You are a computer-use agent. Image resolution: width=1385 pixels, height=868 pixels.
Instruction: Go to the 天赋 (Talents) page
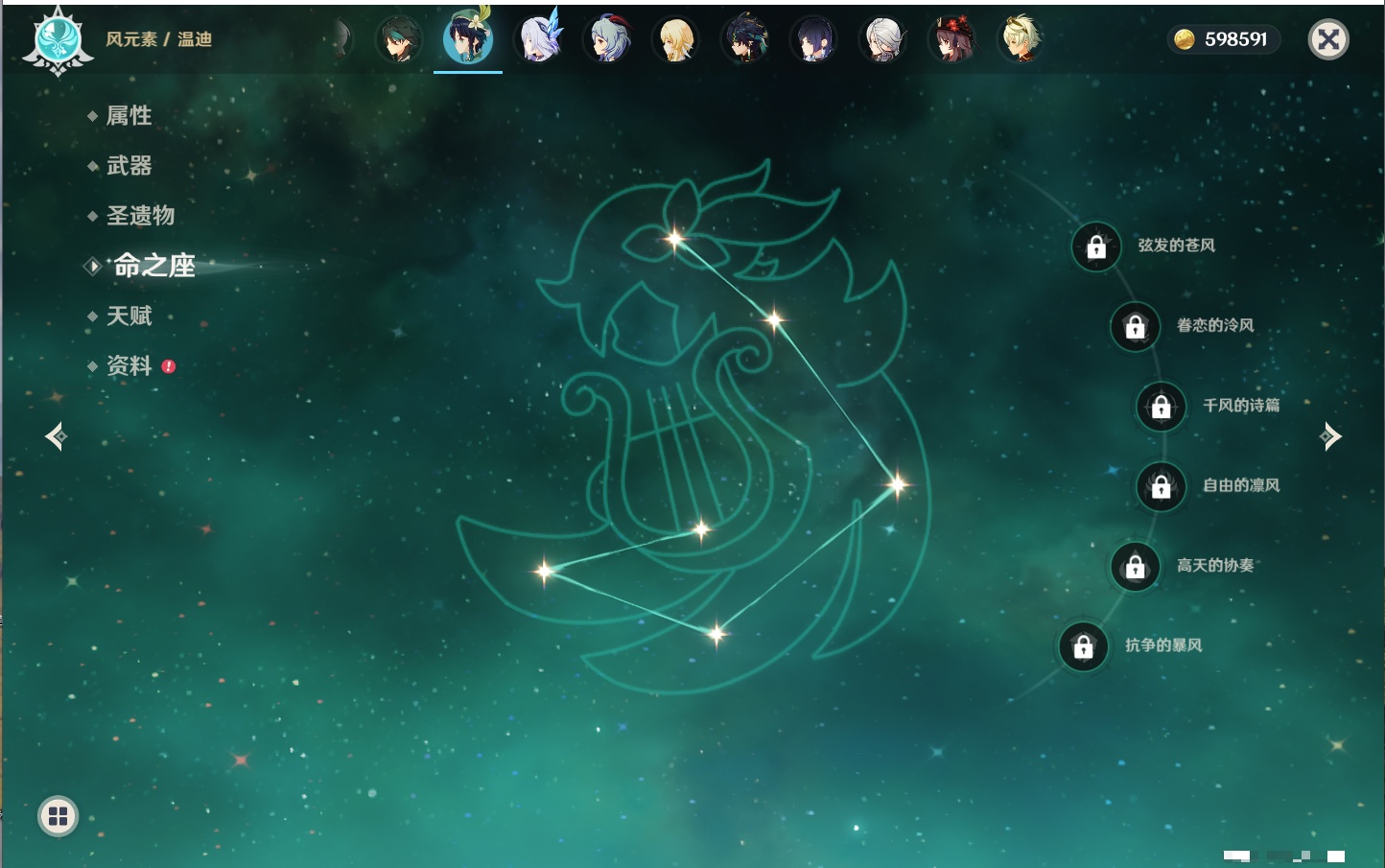click(x=129, y=316)
